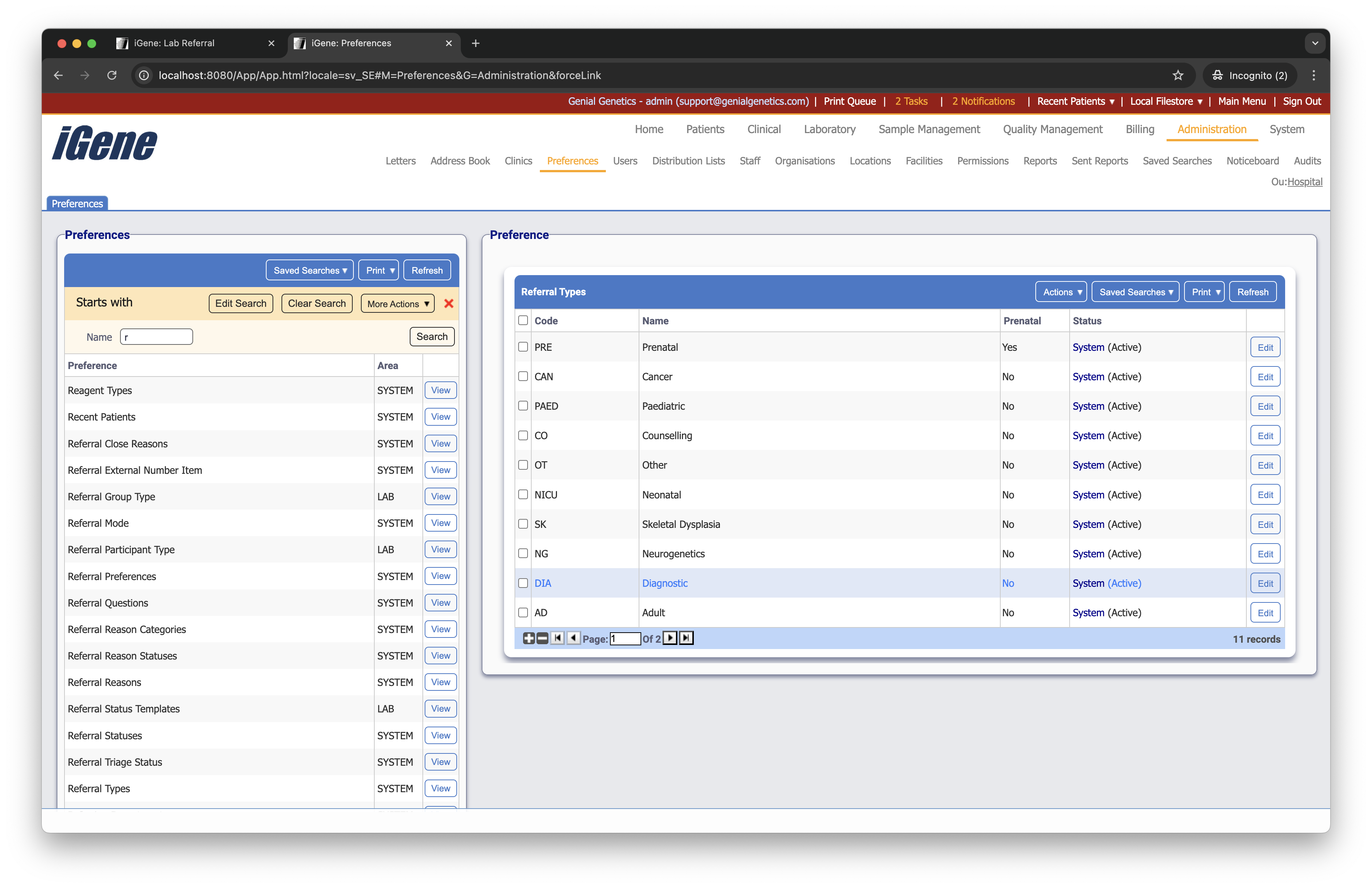Select the DIA Diagnostic row checkbox
The width and height of the screenshot is (1372, 888).
pos(523,583)
